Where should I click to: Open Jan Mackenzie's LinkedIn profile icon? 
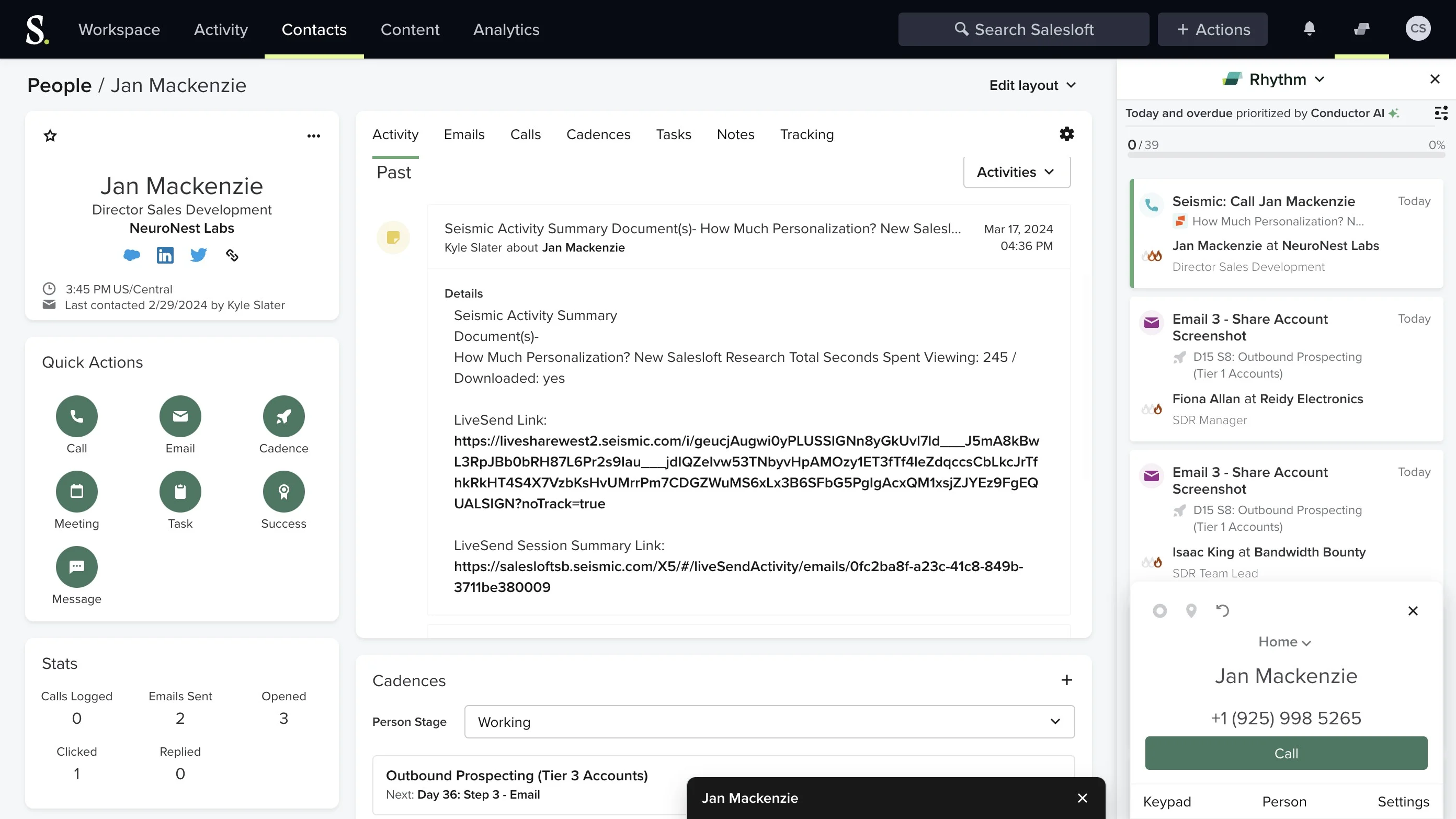point(165,255)
